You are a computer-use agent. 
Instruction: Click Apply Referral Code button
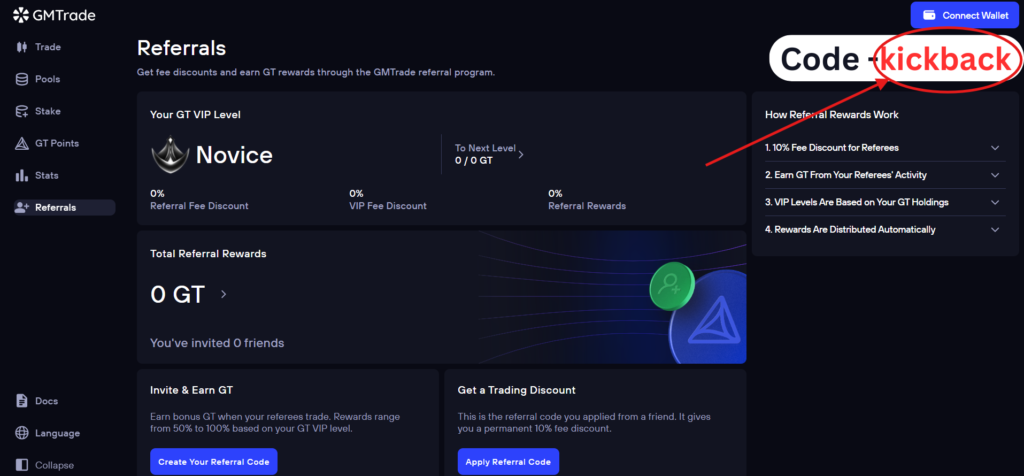pos(508,462)
